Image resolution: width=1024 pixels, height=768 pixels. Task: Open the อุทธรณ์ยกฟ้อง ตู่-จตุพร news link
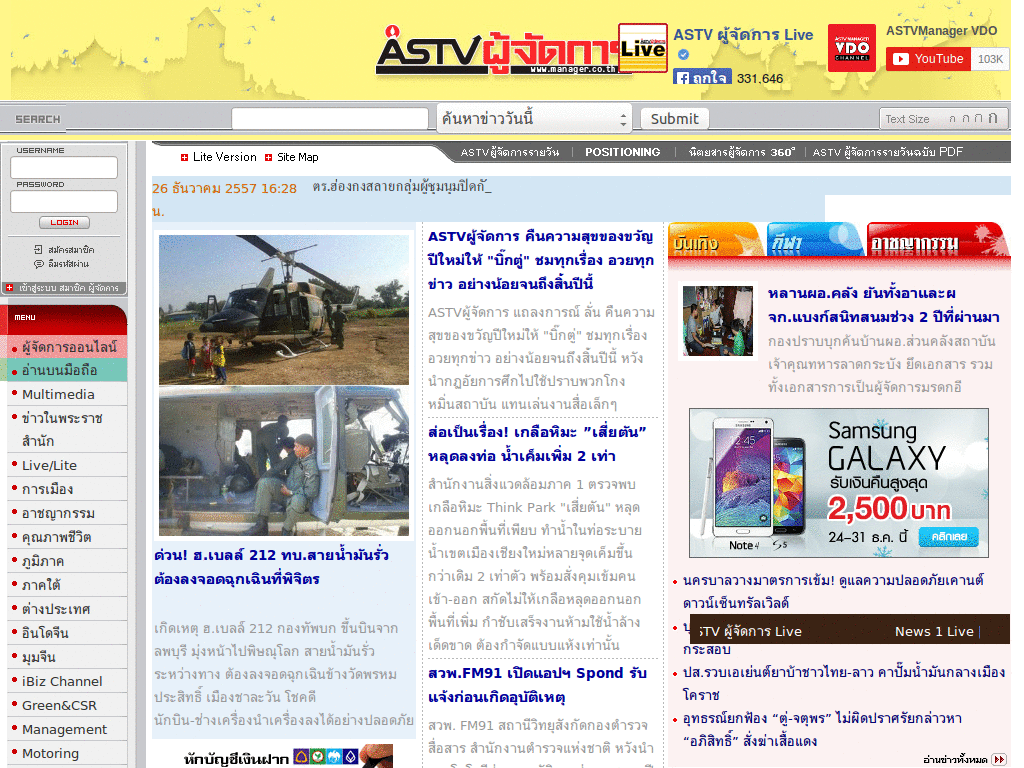pos(822,729)
